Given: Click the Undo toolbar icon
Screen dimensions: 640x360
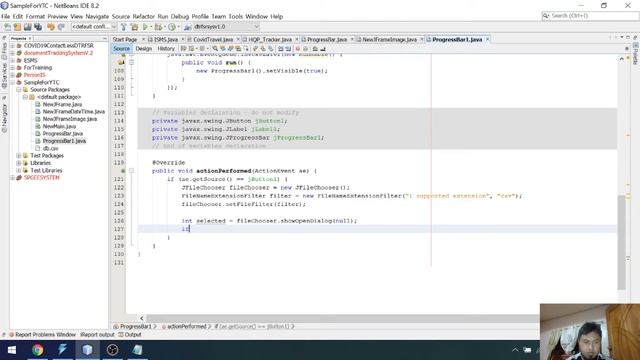Looking at the screenshot, I should (51, 27).
